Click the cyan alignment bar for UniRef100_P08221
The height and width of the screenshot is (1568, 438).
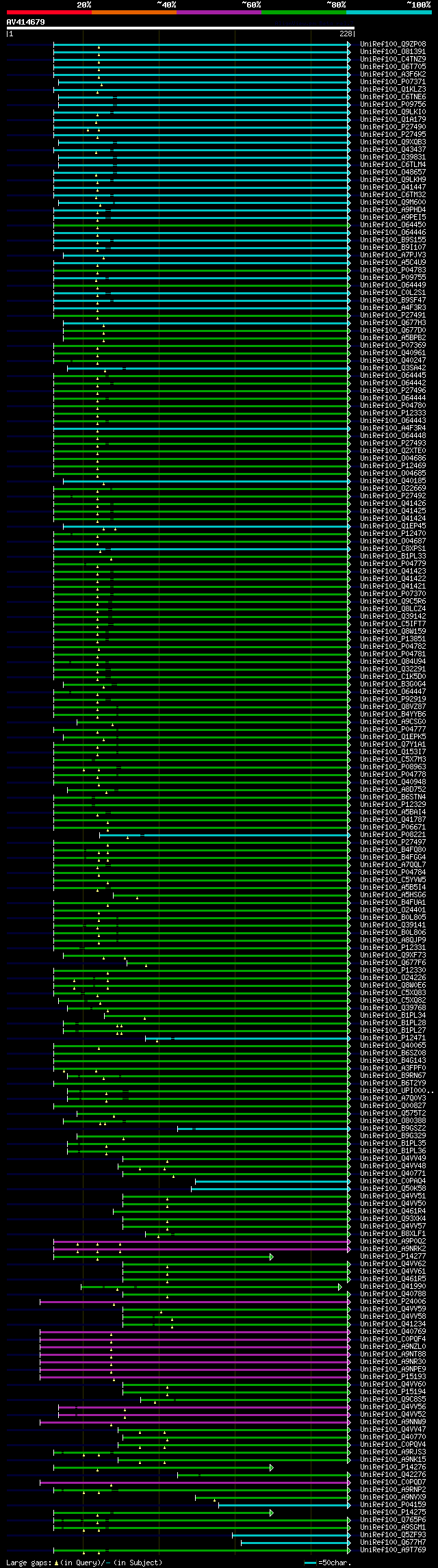coord(225,835)
